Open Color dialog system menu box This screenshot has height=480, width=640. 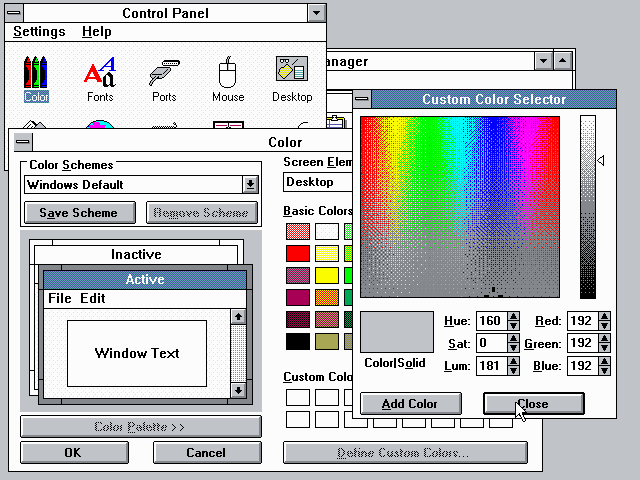22,142
